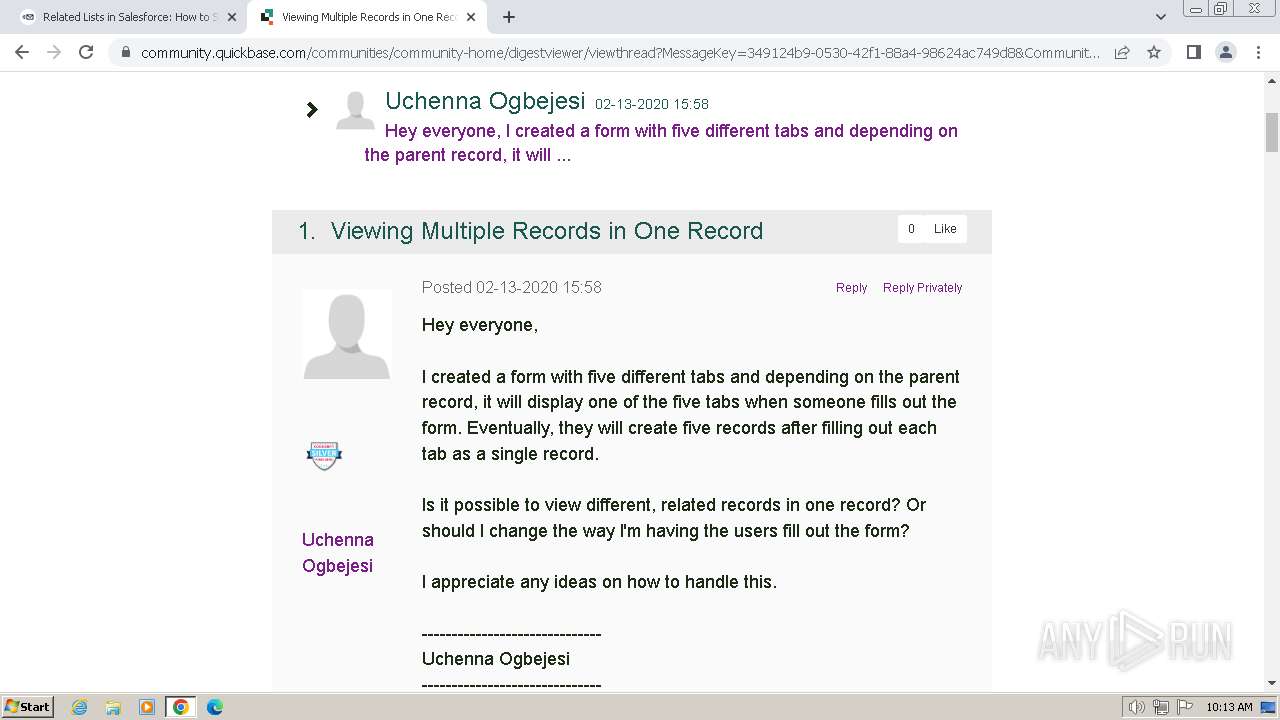This screenshot has width=1280, height=720.
Task: Like the post
Action: 945,229
